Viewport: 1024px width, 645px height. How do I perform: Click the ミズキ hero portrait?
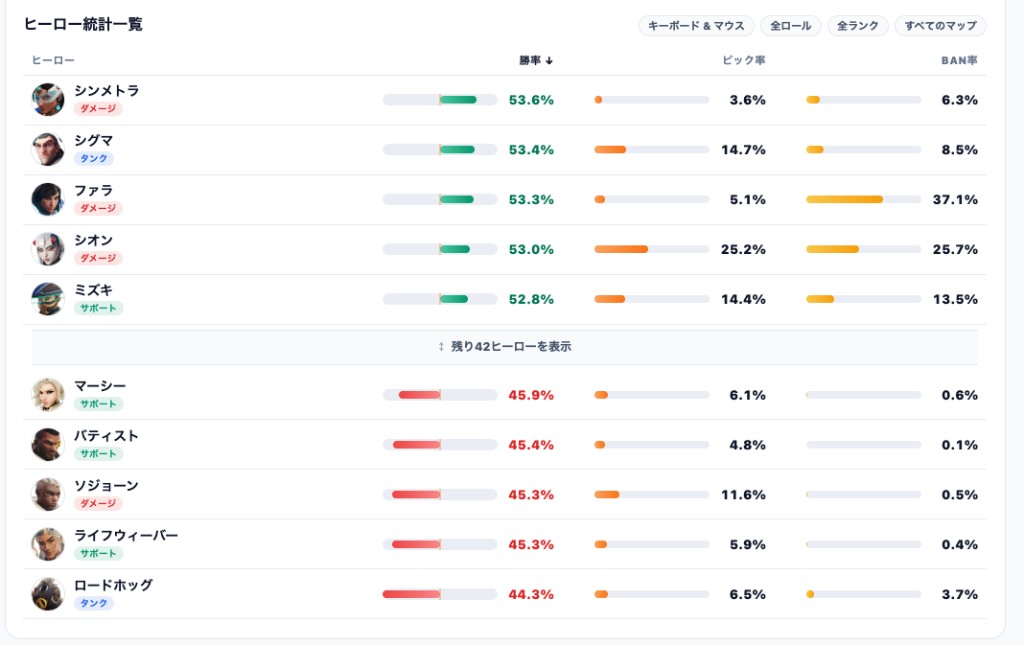coord(48,299)
